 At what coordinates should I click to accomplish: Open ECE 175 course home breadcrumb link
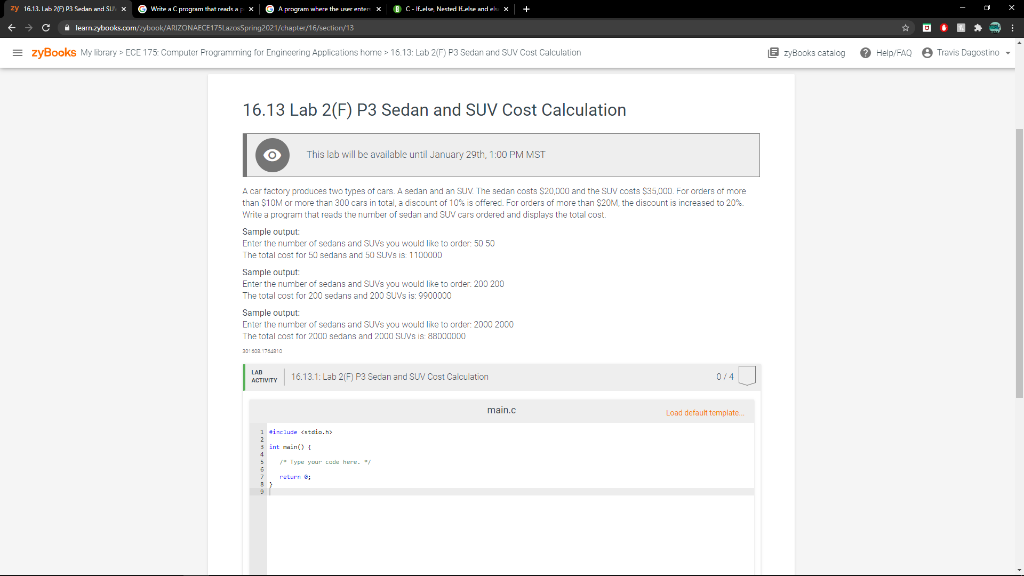(253, 53)
